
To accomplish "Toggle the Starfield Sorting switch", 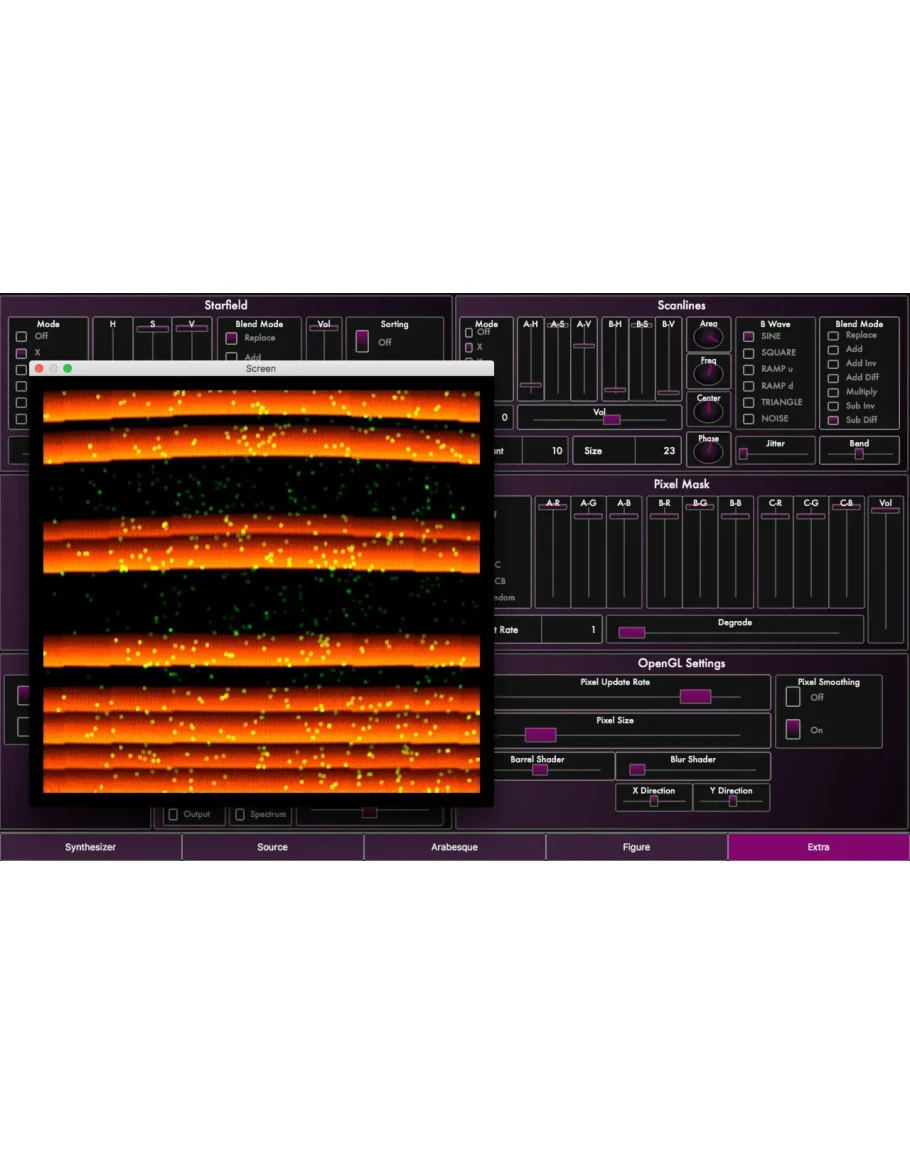I will [362, 342].
